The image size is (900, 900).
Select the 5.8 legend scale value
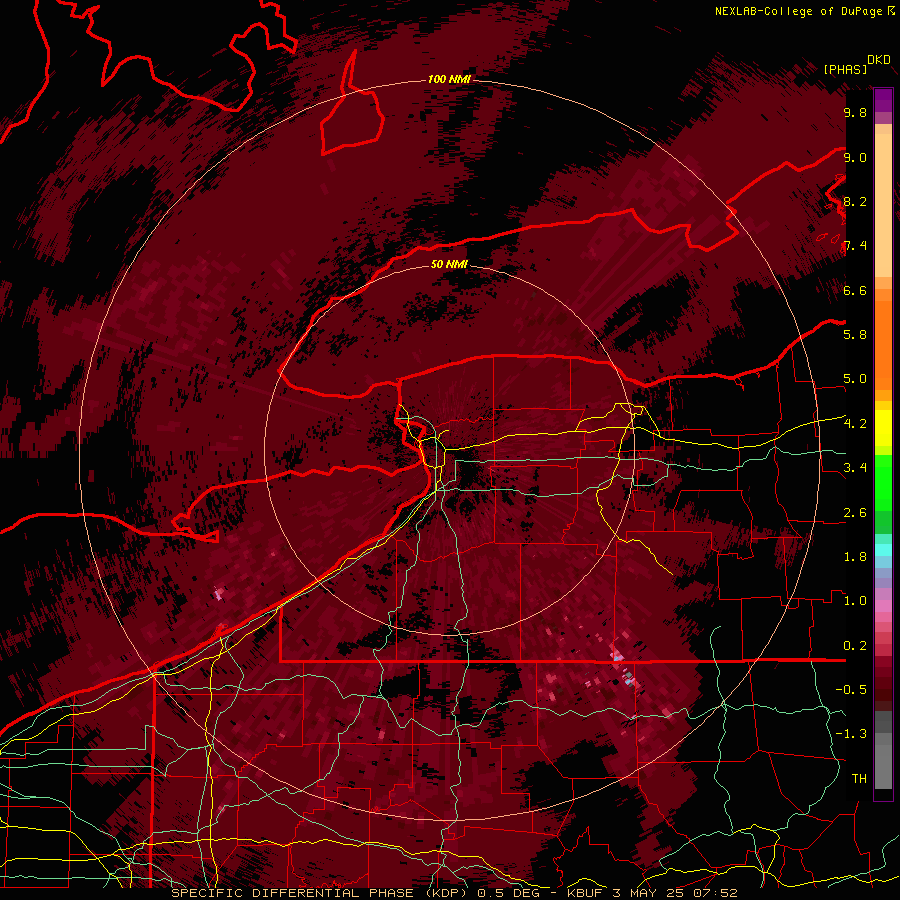855,335
